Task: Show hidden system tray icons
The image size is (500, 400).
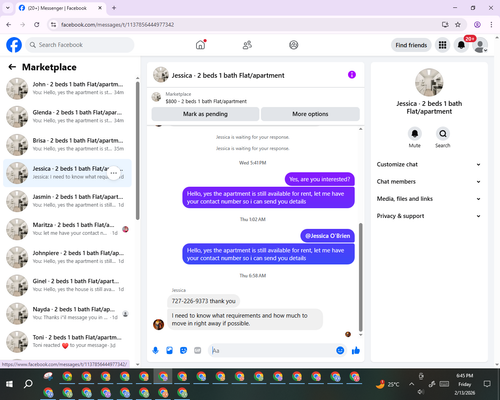Action: pos(412,384)
